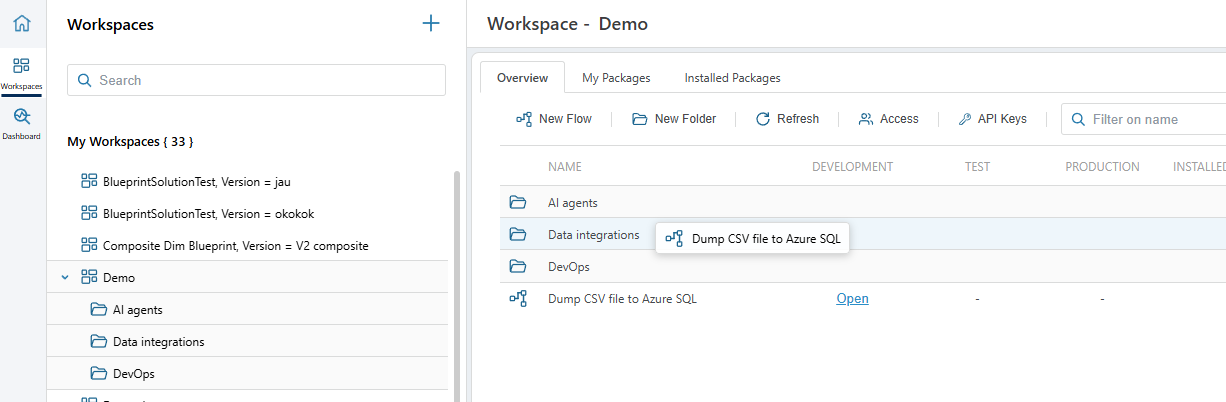This screenshot has width=1226, height=402.
Task: Select Composite Dim Blueprint V2 composite workspace
Action: pyautogui.click(x=236, y=245)
